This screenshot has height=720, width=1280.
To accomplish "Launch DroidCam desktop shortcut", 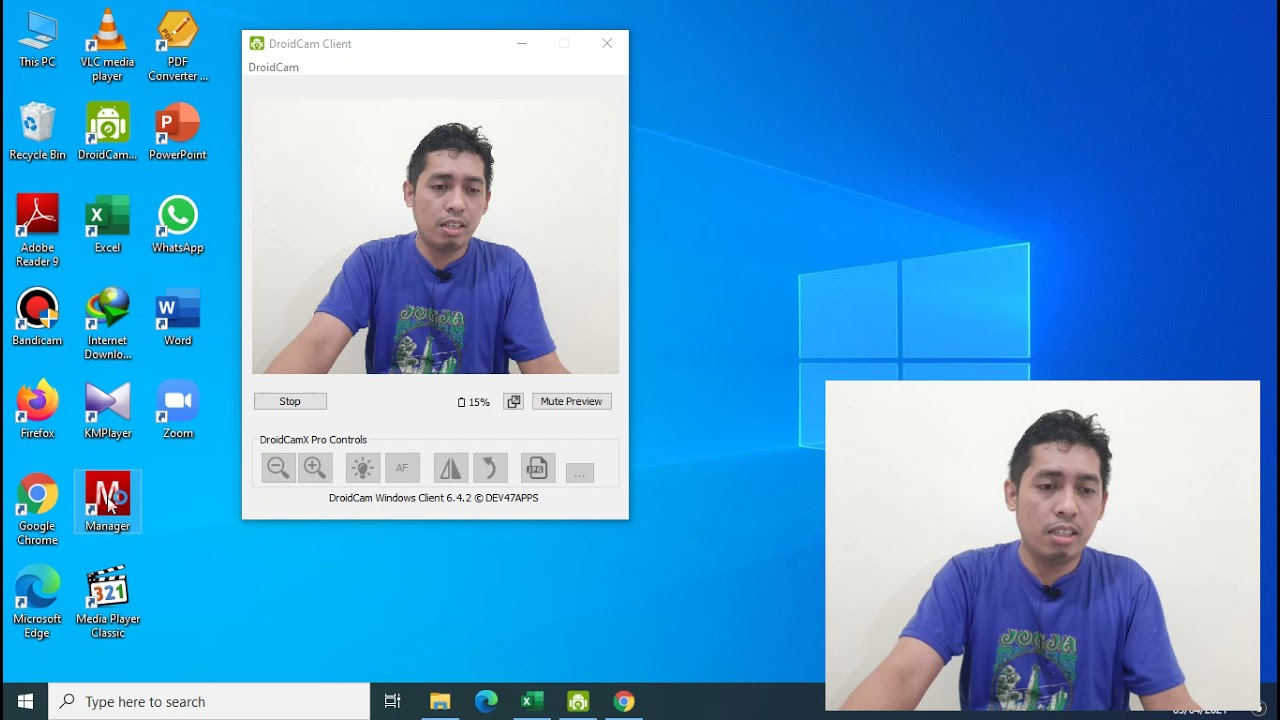I will pos(107,131).
